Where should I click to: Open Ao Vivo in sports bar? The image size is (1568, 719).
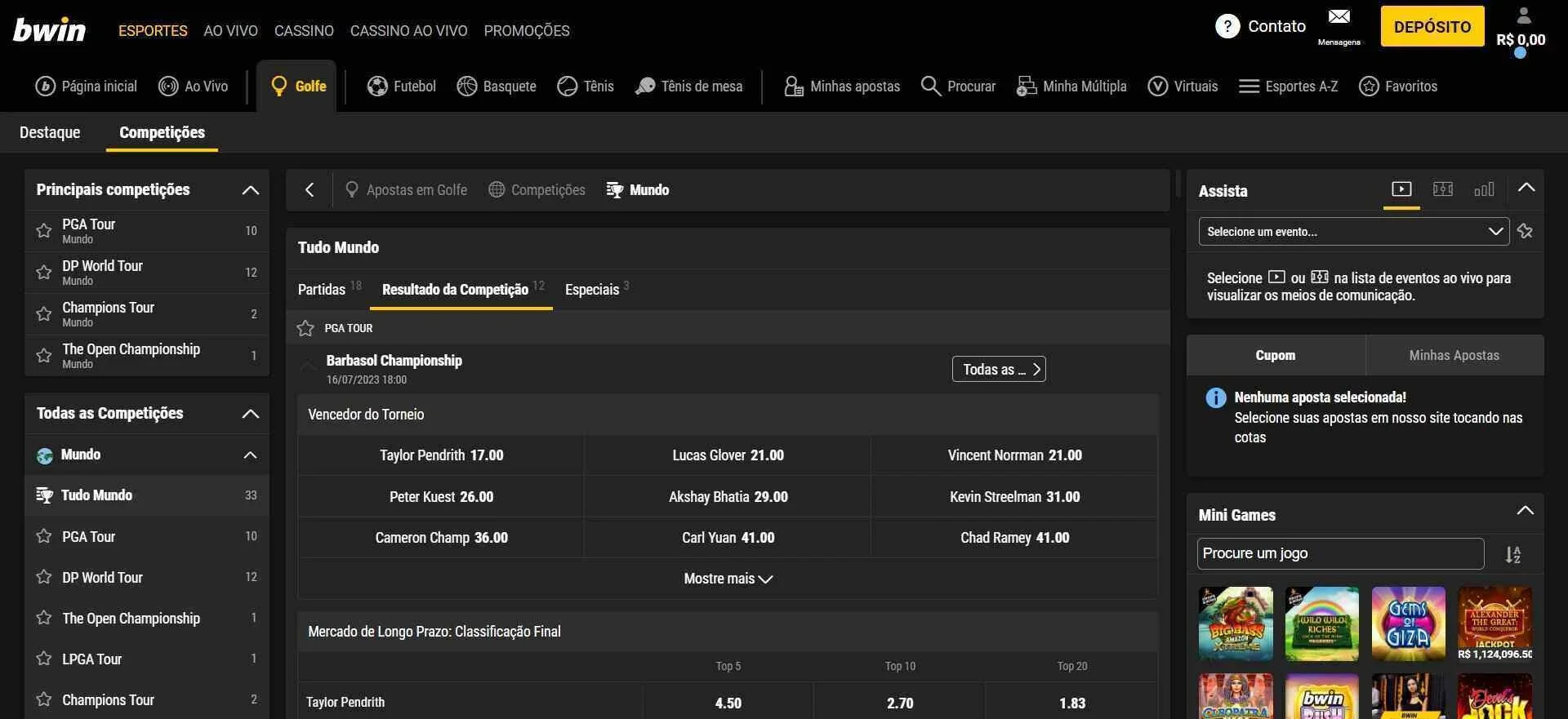pyautogui.click(x=193, y=86)
